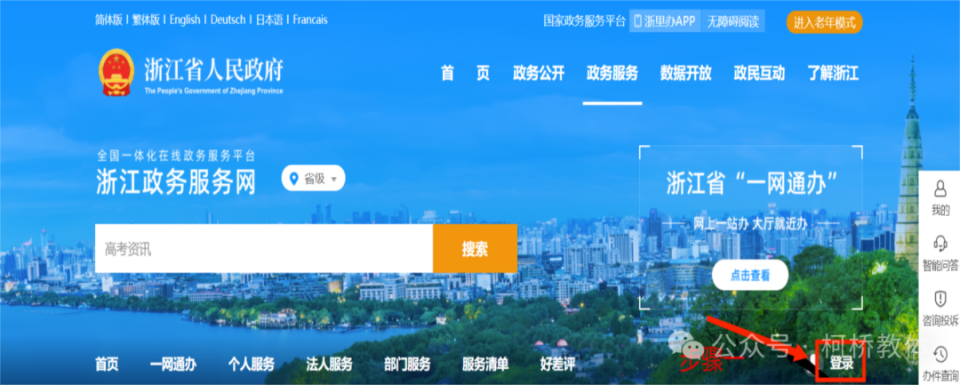Open 政务公开 menu item
The height and width of the screenshot is (385, 960).
tap(539, 73)
